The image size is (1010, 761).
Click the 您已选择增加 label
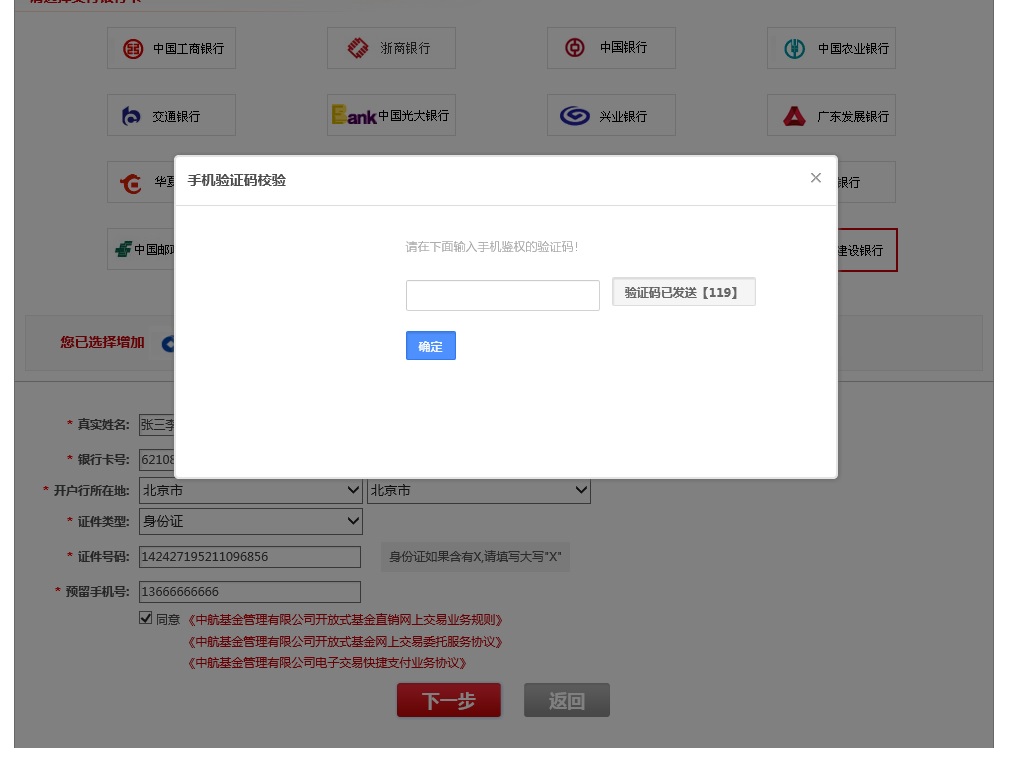point(102,342)
